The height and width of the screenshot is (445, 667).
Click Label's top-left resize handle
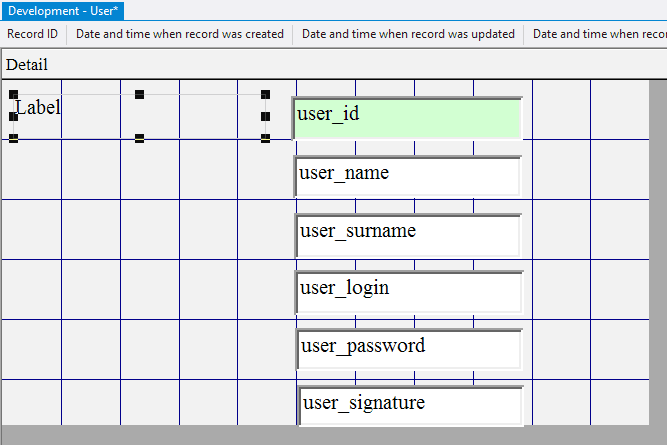pyautogui.click(x=13, y=95)
